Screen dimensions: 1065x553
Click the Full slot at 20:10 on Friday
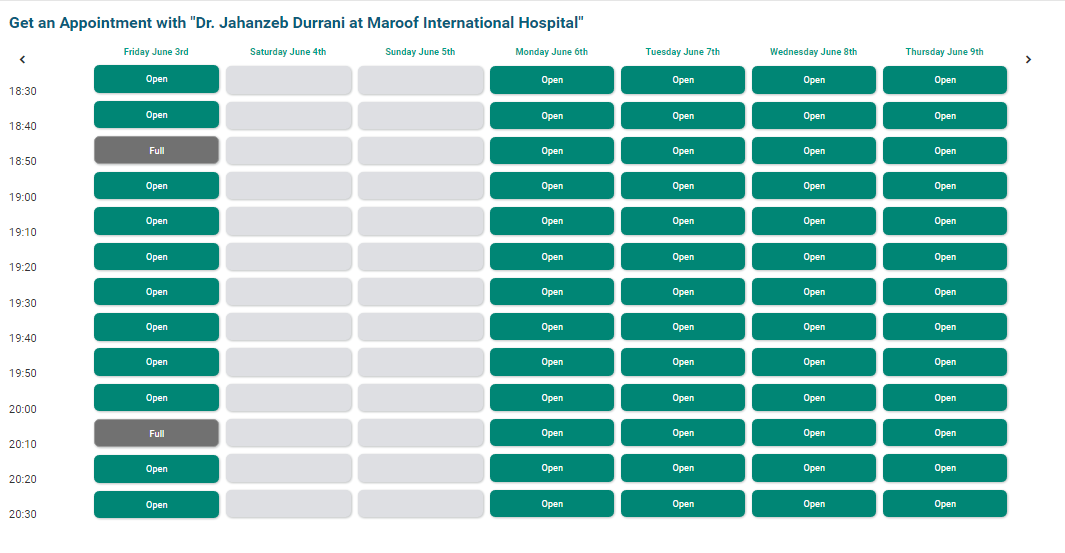[156, 433]
